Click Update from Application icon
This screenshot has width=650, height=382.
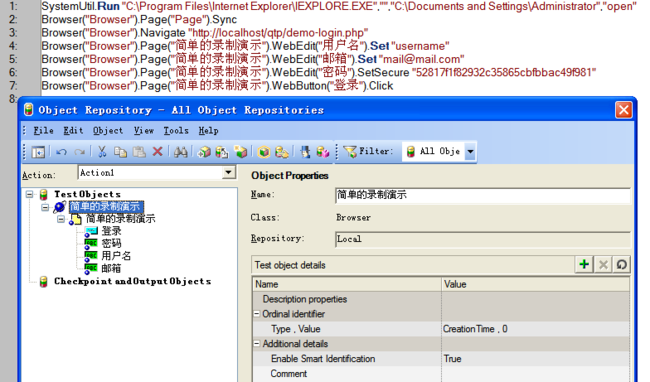222,152
